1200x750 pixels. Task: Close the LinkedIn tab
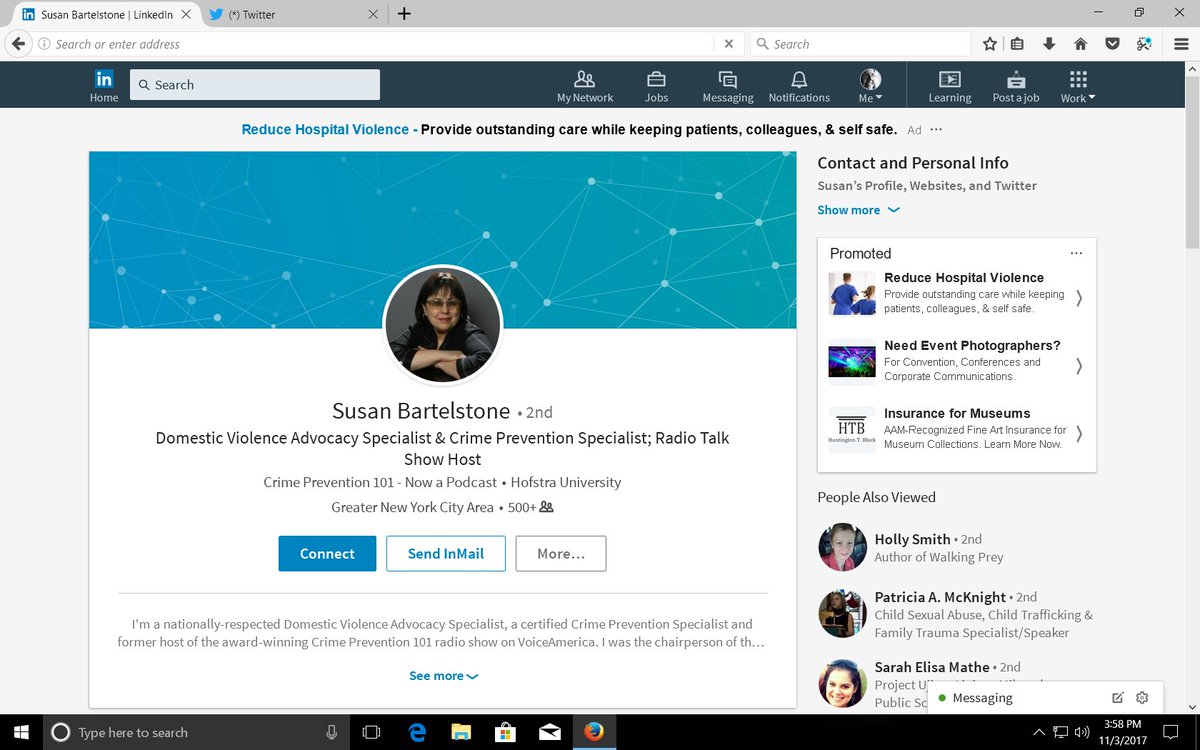[x=185, y=14]
